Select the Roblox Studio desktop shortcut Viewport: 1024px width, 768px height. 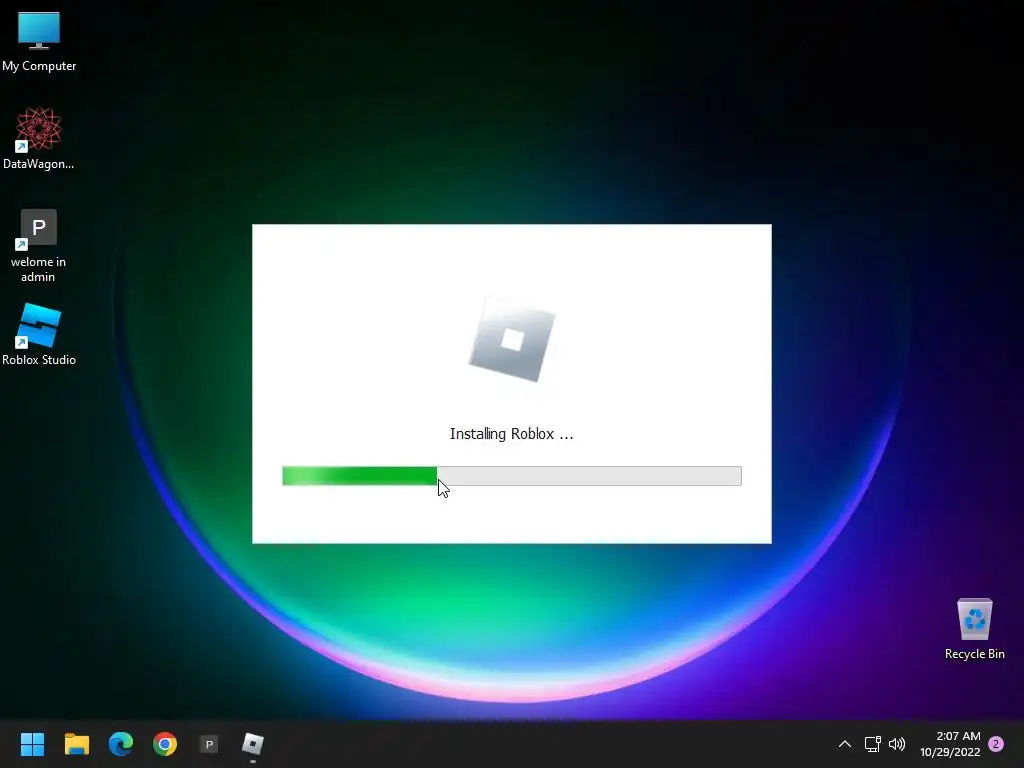(x=39, y=334)
